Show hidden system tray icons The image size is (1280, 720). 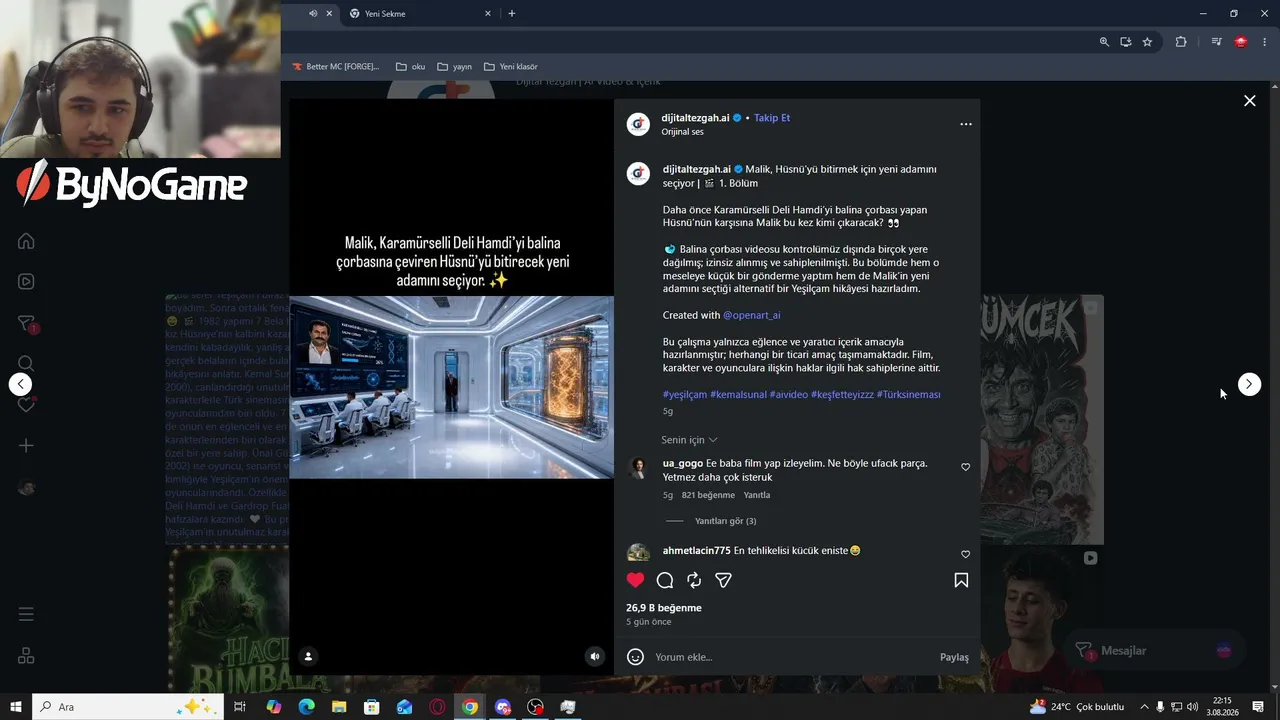(x=1144, y=707)
